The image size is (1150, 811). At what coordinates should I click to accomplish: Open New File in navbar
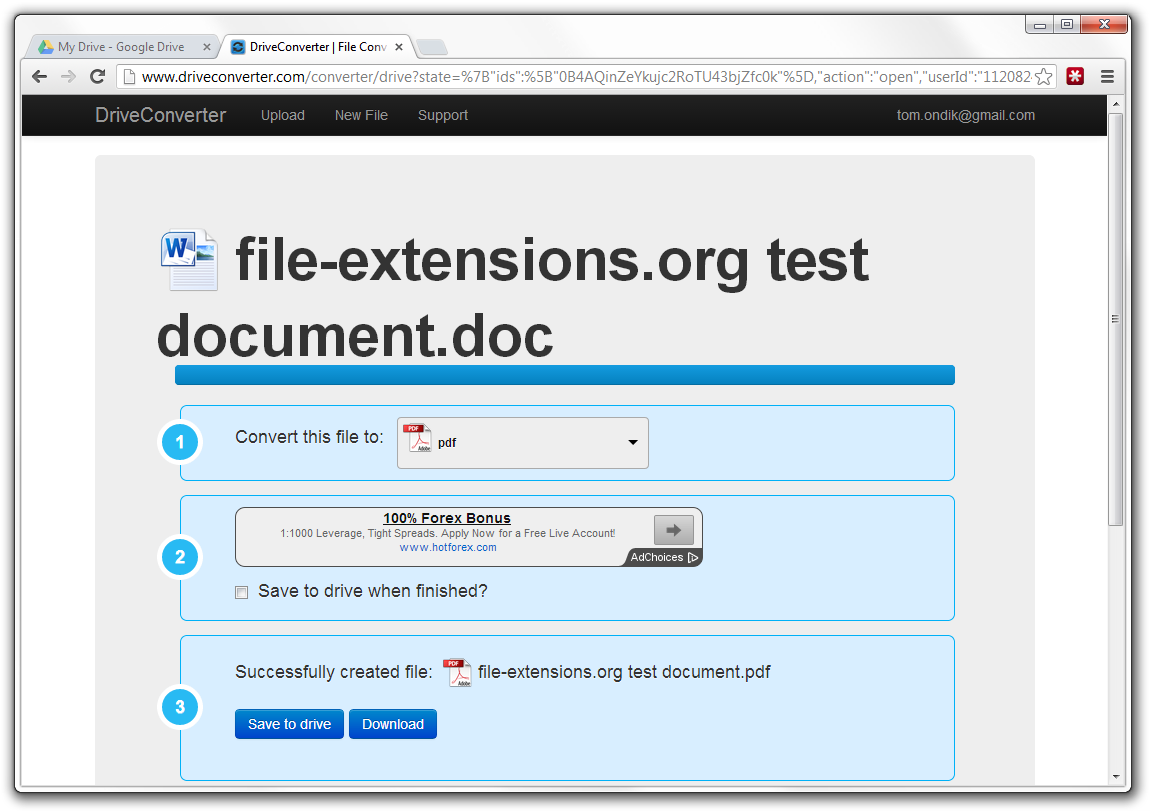[x=361, y=115]
